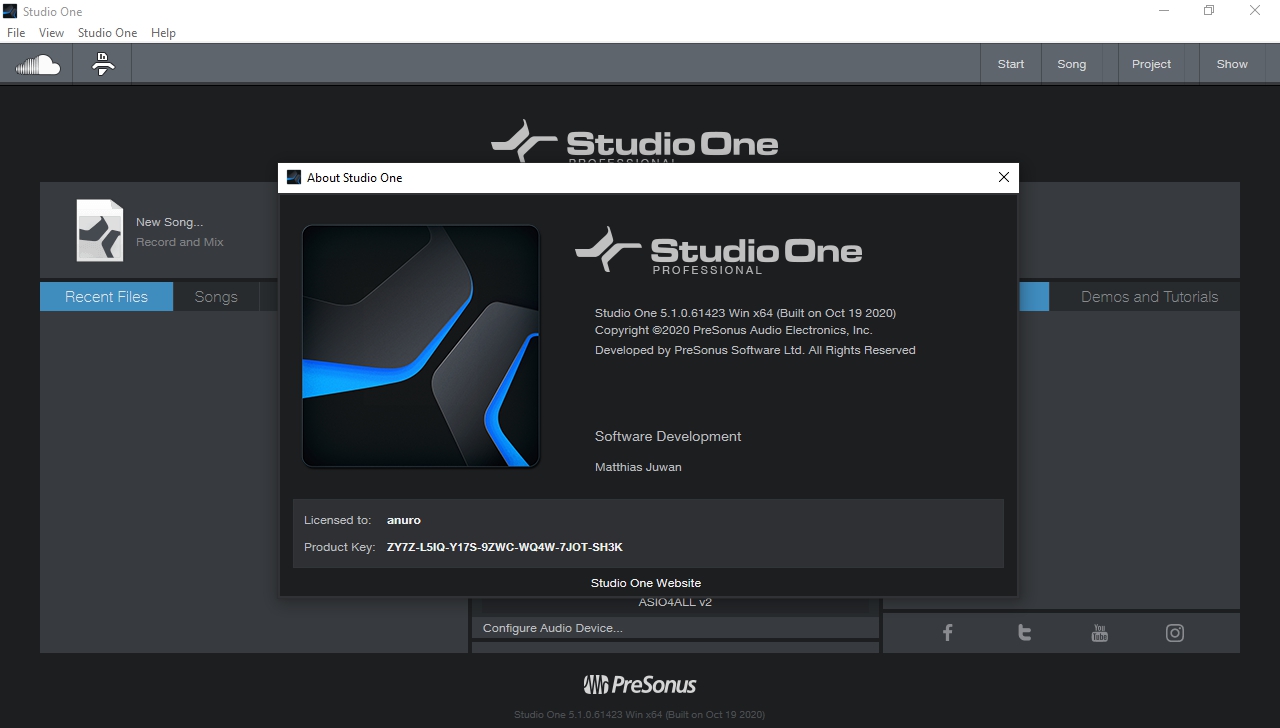Viewport: 1280px width, 728px height.
Task: Select the Songs tab
Action: pos(216,297)
